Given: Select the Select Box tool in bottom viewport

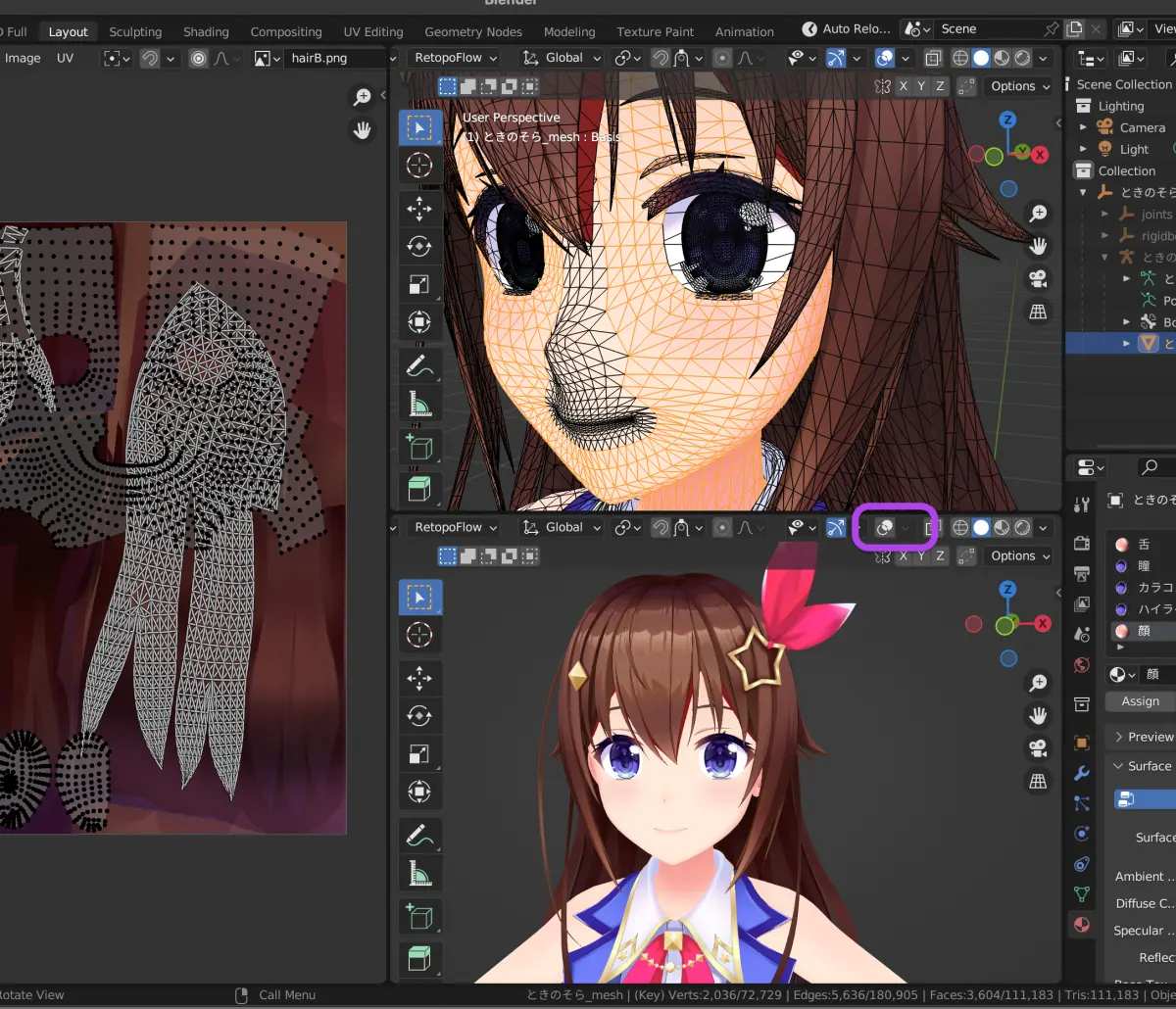Looking at the screenshot, I should 419,598.
